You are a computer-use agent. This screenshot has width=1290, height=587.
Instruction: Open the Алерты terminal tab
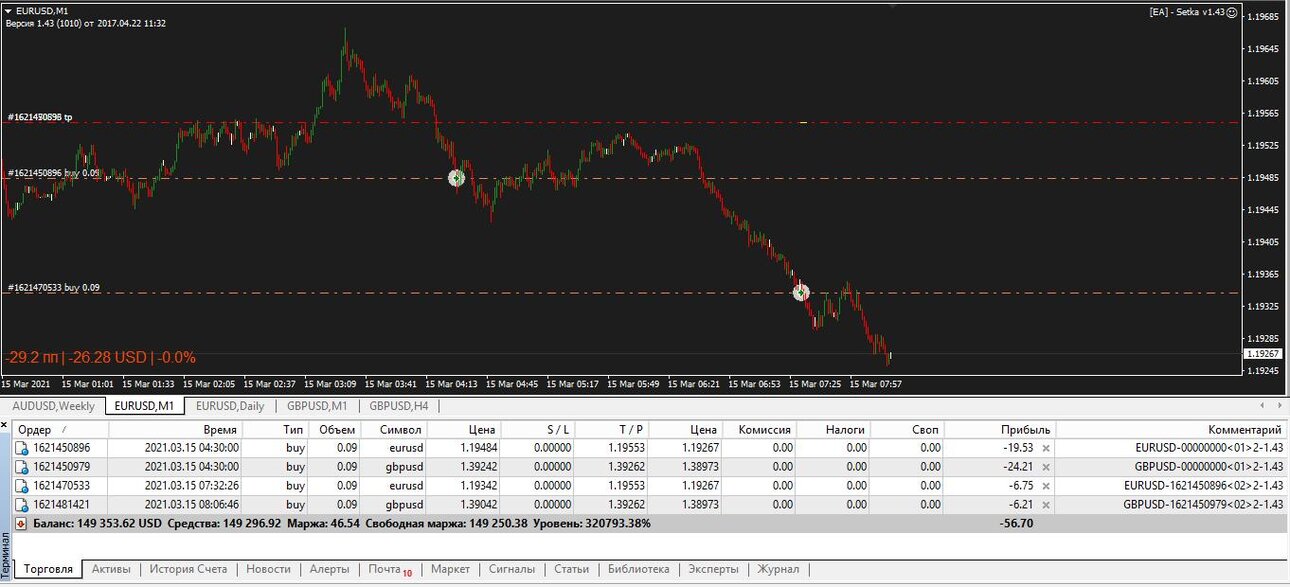[x=329, y=569]
